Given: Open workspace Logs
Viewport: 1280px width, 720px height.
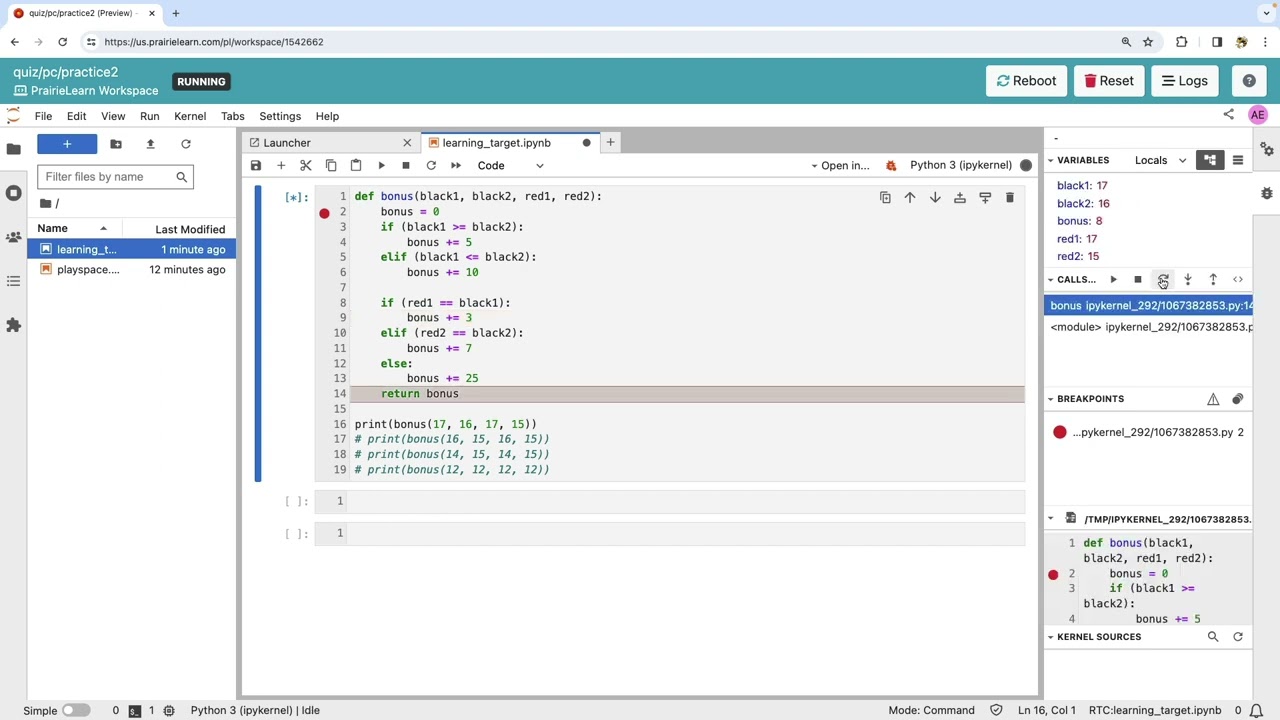Looking at the screenshot, I should (x=1185, y=81).
